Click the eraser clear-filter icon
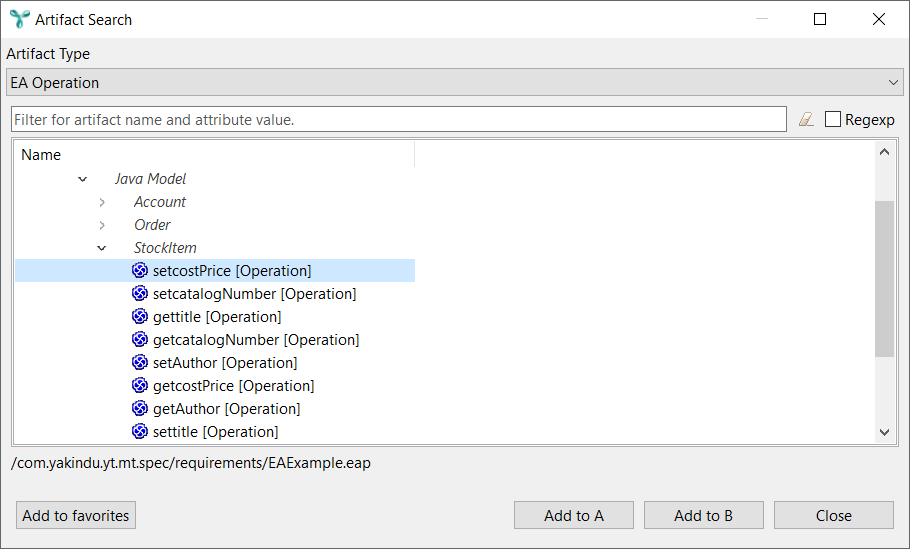The image size is (910, 549). pyautogui.click(x=806, y=120)
